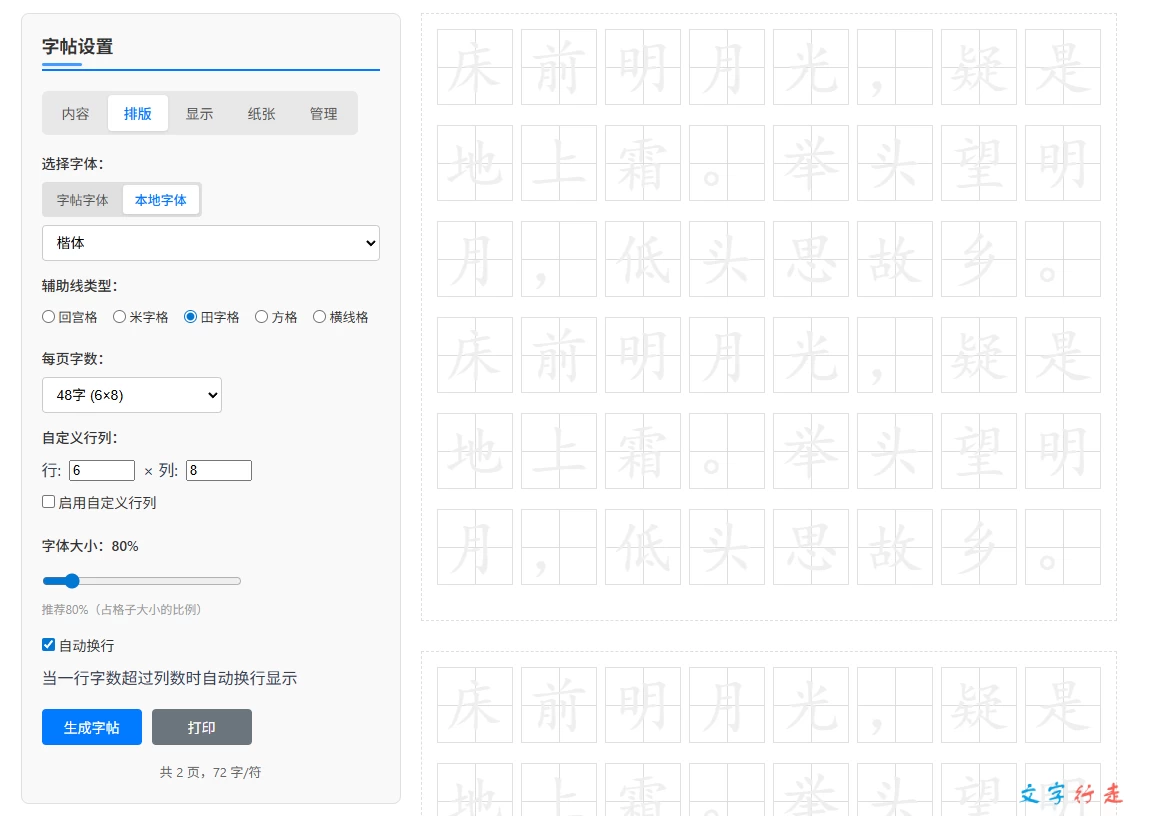Adjust the 字体大小 slider handle

point(71,580)
